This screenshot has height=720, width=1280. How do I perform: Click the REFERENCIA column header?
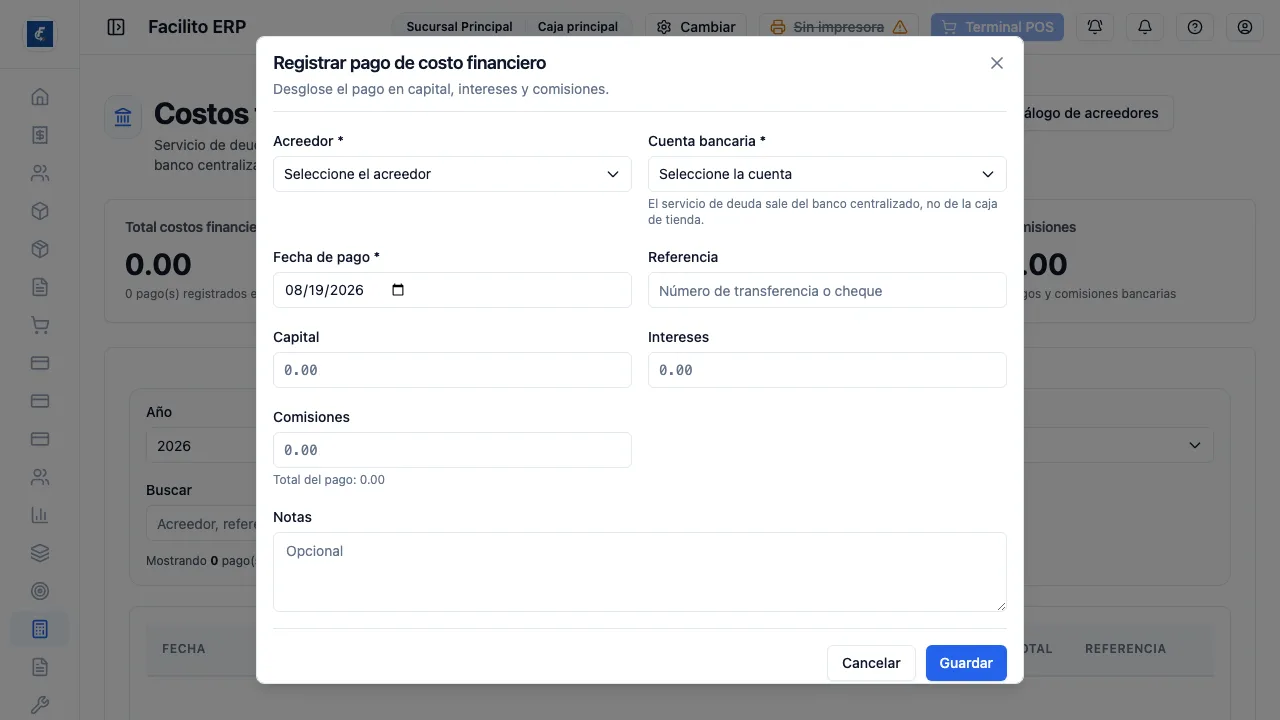click(x=1125, y=649)
